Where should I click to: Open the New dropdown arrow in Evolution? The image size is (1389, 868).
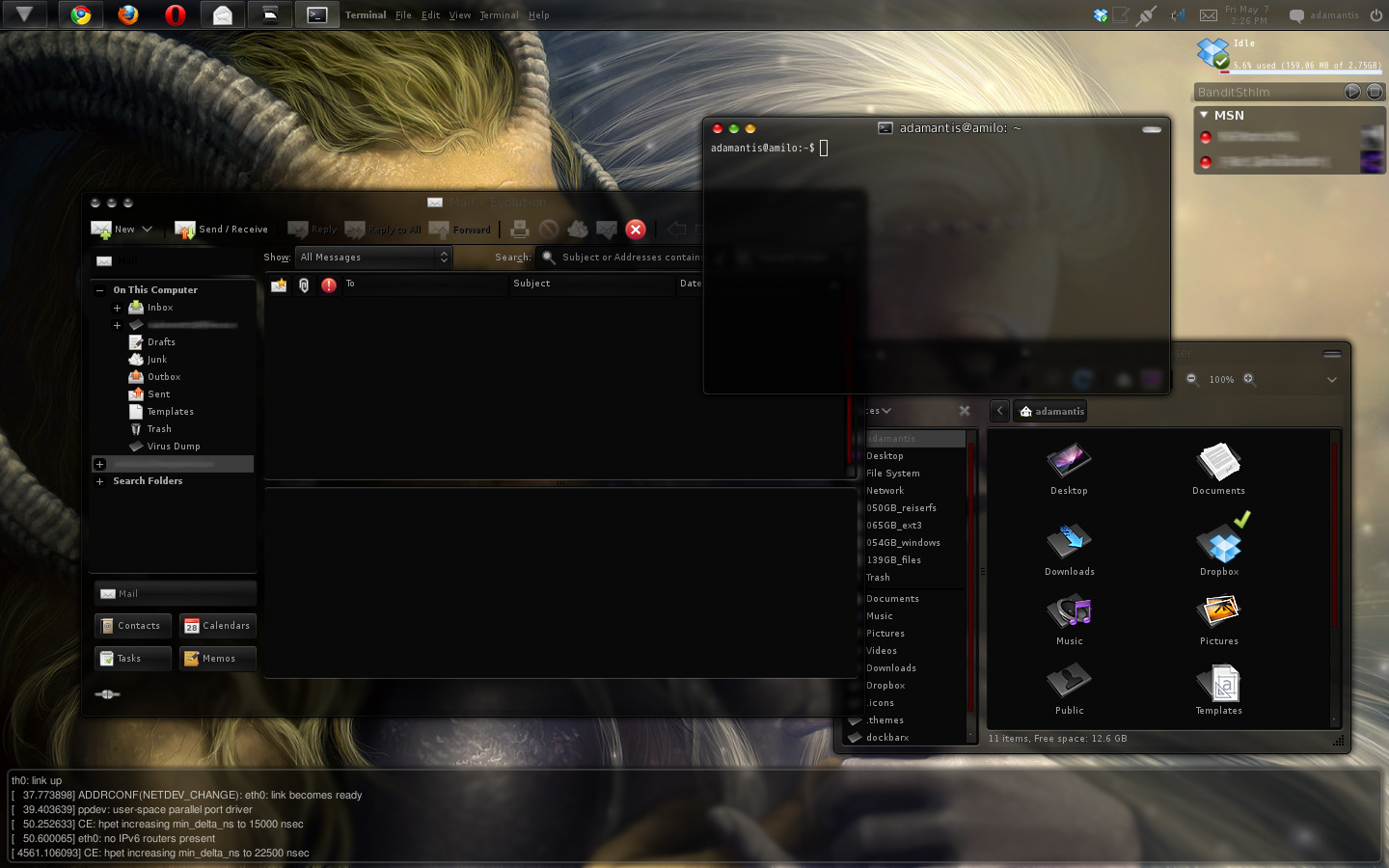tap(147, 230)
